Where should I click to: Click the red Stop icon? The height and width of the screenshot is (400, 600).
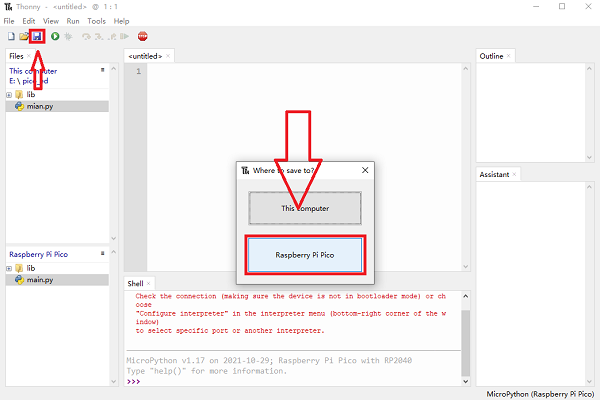143,36
